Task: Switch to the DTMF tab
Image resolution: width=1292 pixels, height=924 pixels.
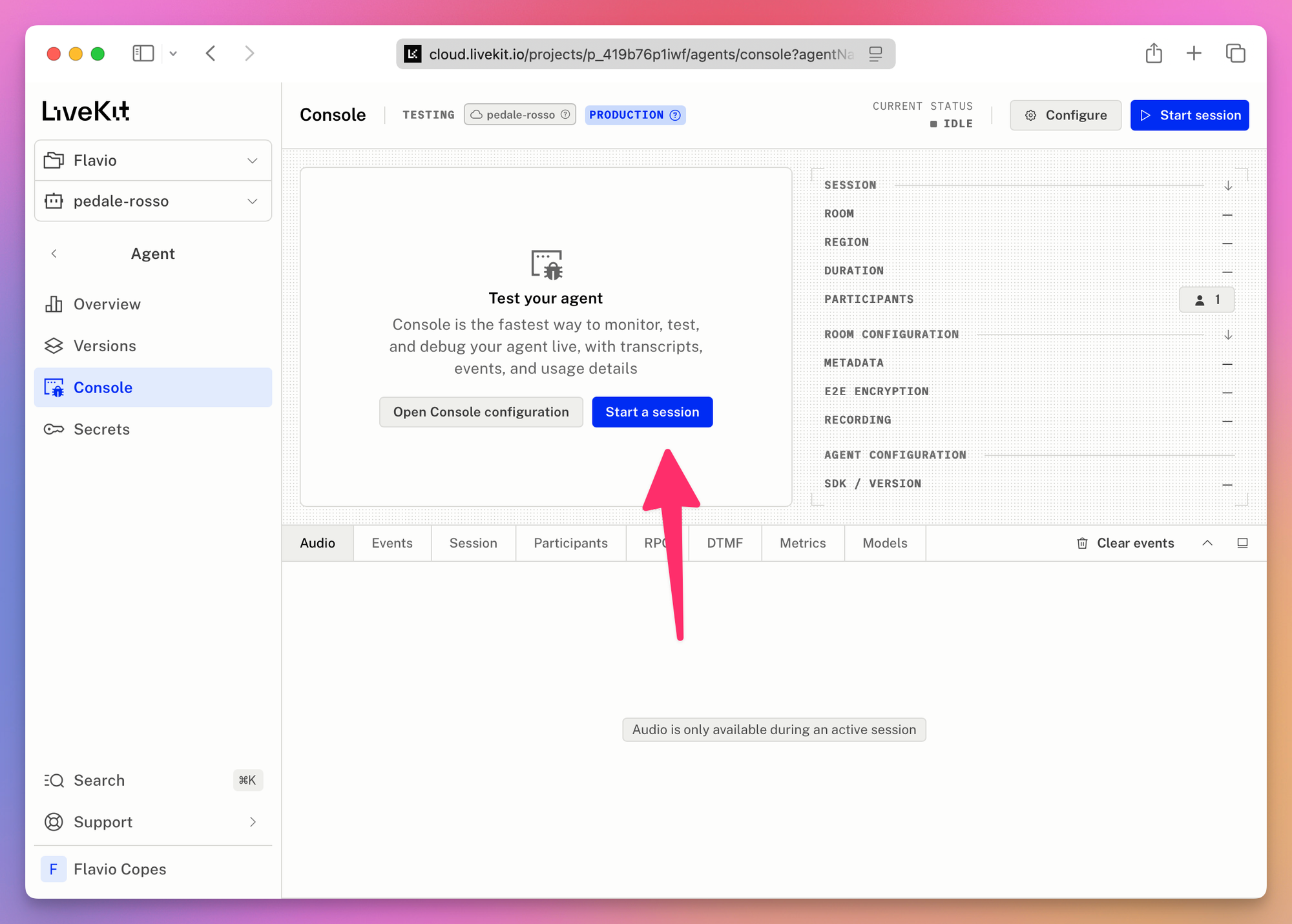Action: click(x=725, y=543)
